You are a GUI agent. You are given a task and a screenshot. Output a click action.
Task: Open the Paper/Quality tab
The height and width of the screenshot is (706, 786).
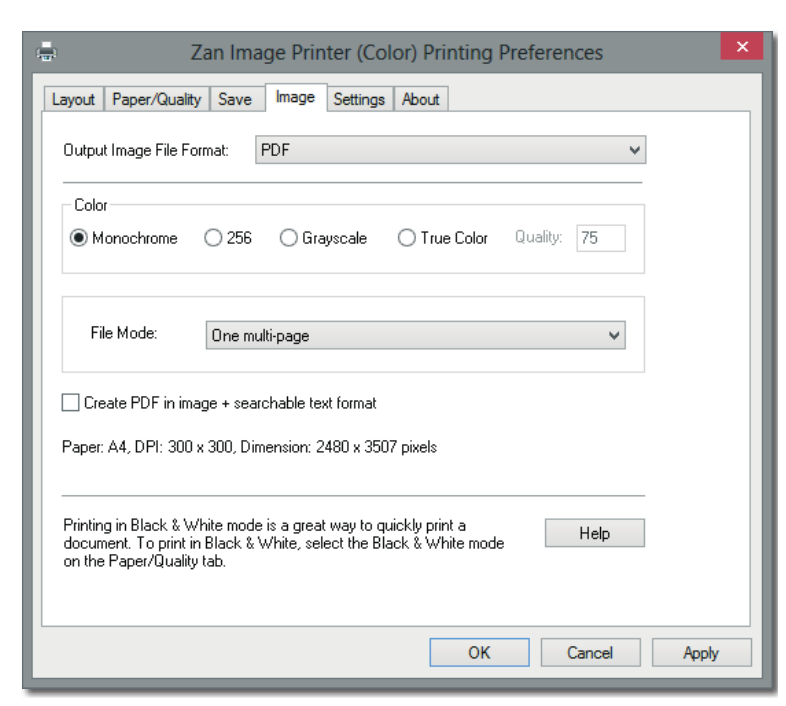156,99
